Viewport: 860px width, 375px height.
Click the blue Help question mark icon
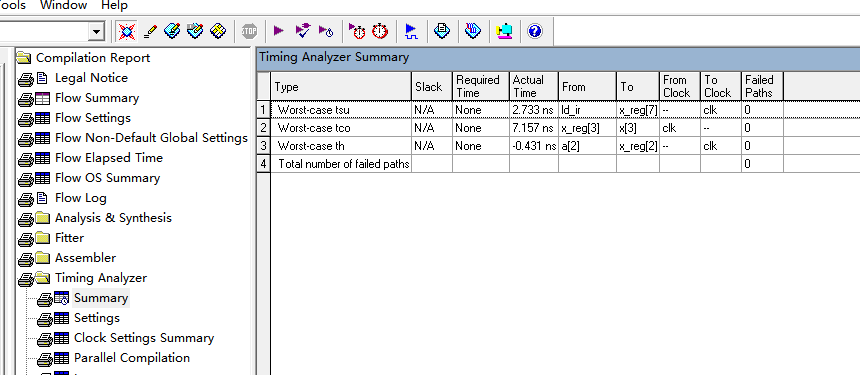[x=535, y=31]
